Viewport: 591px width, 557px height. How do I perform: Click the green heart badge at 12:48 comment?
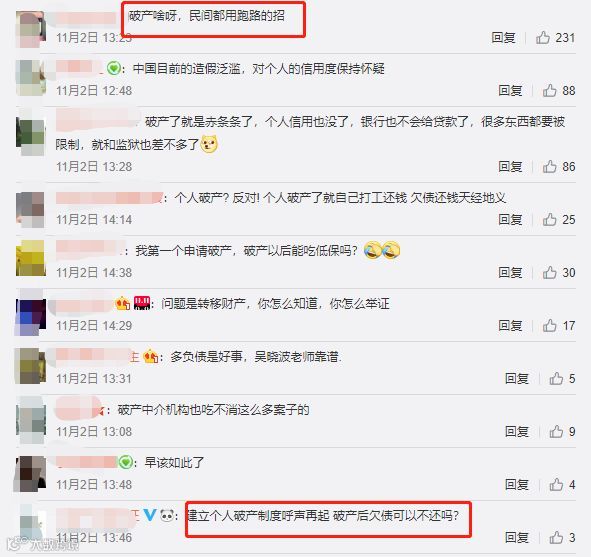tap(113, 69)
